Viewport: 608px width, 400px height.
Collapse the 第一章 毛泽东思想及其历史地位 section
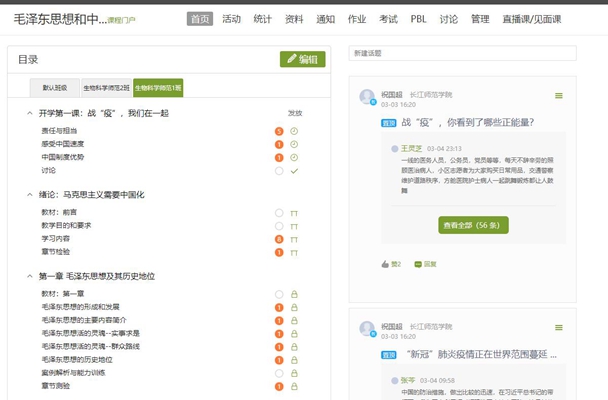29,276
